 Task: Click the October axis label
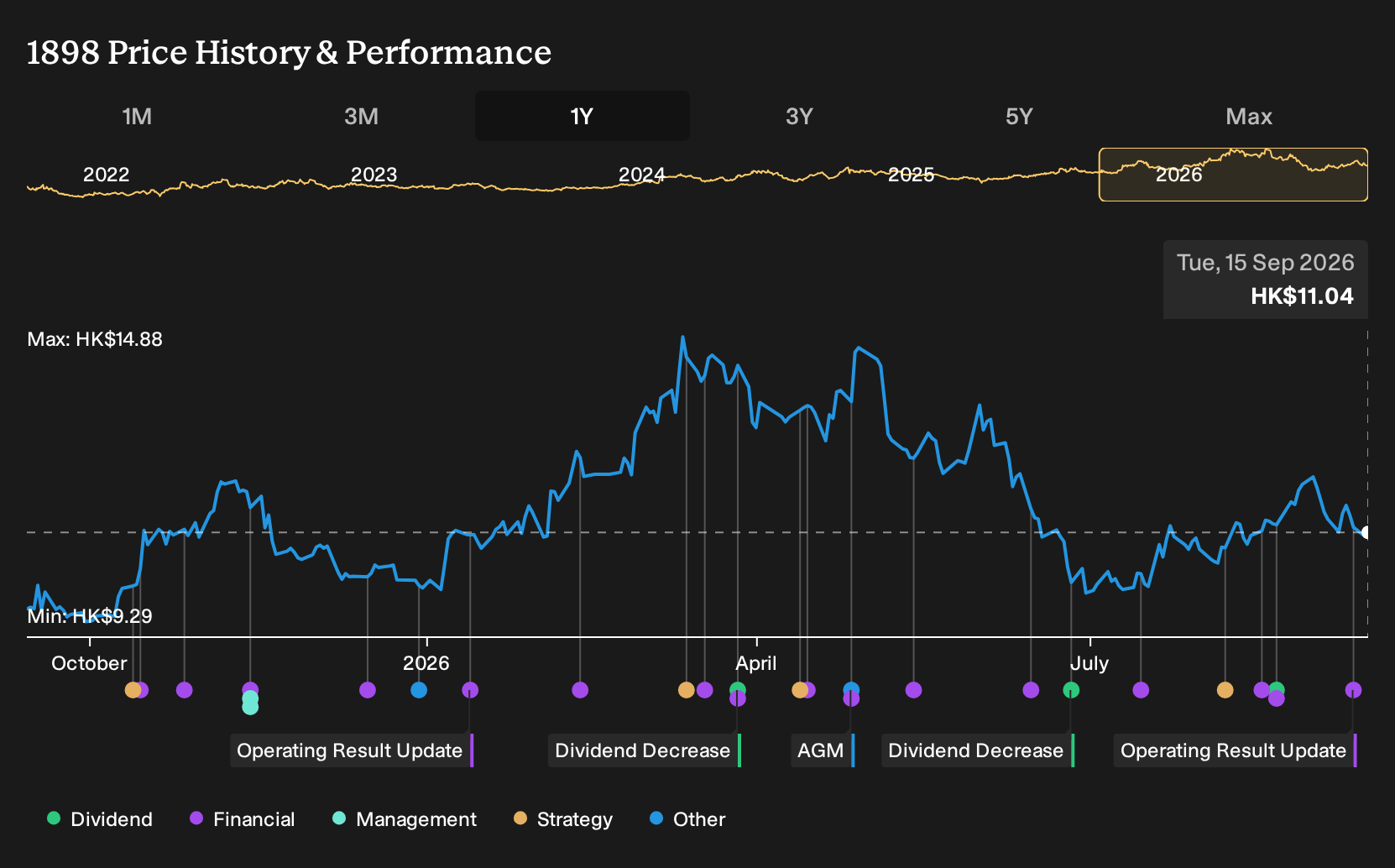coord(89,663)
